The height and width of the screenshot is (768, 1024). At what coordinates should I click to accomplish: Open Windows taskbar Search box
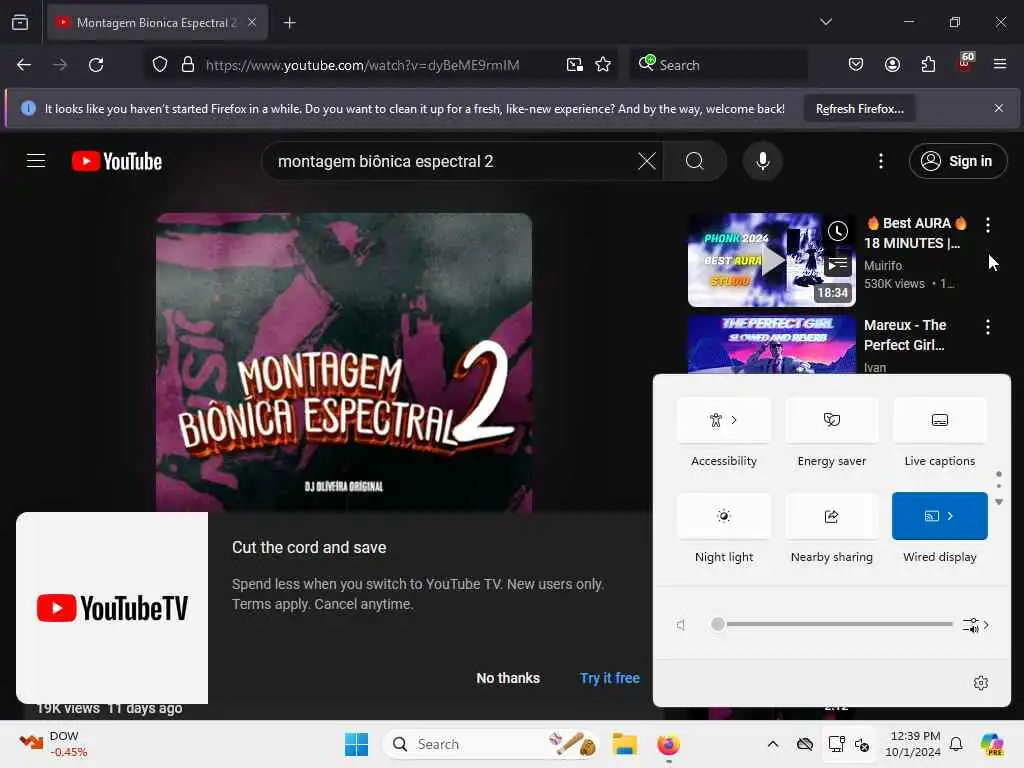(490, 744)
